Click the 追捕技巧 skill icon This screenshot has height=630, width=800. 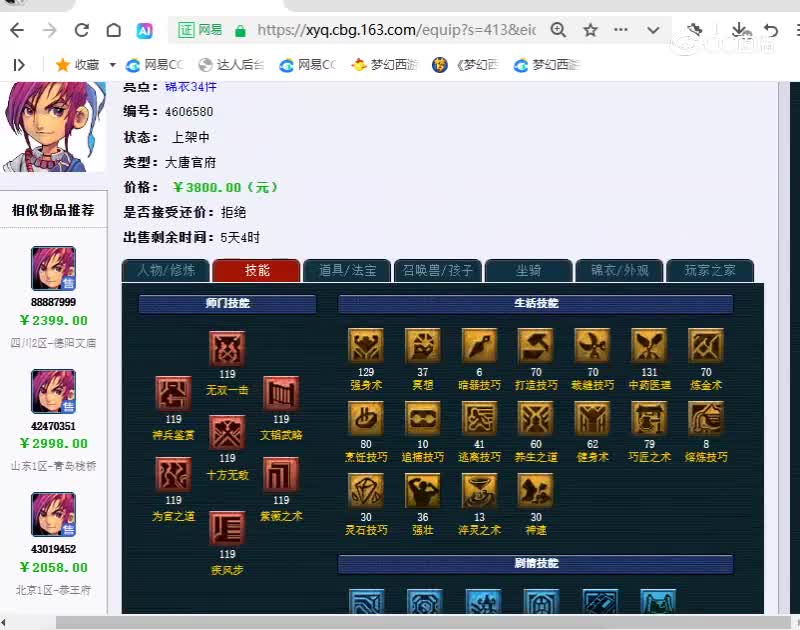click(422, 418)
